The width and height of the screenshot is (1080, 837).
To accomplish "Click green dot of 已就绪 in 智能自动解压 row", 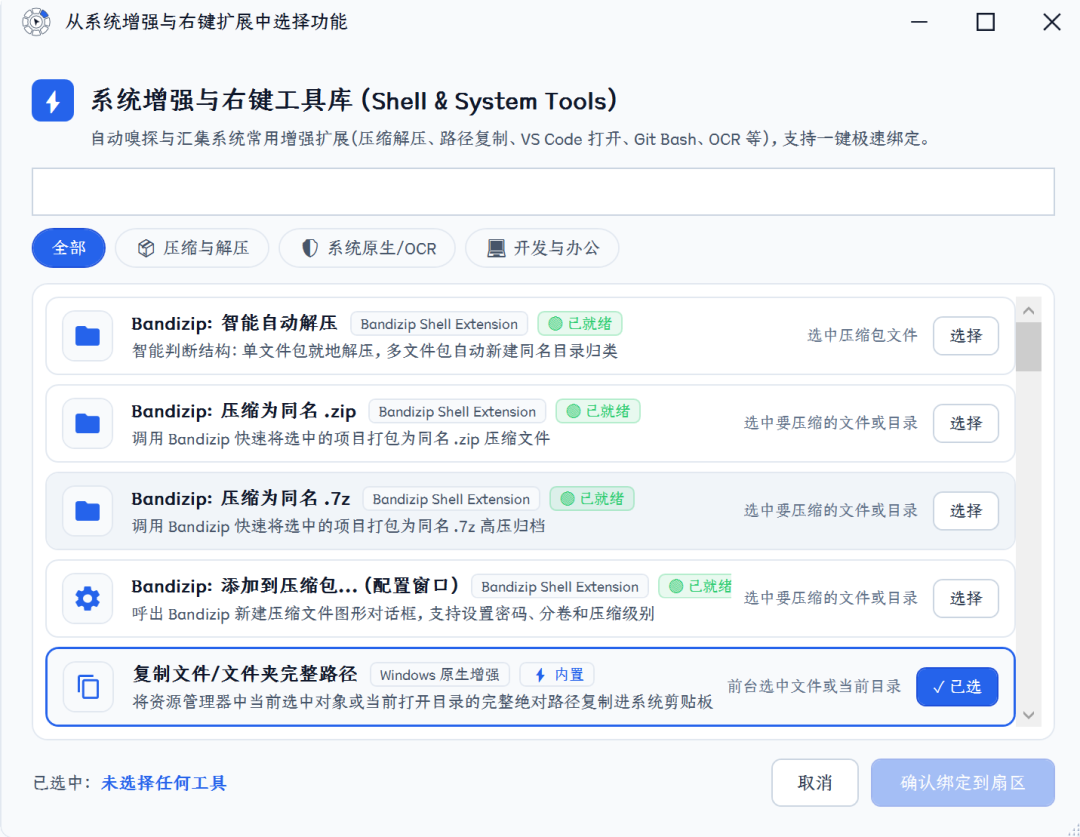I will 555,324.
